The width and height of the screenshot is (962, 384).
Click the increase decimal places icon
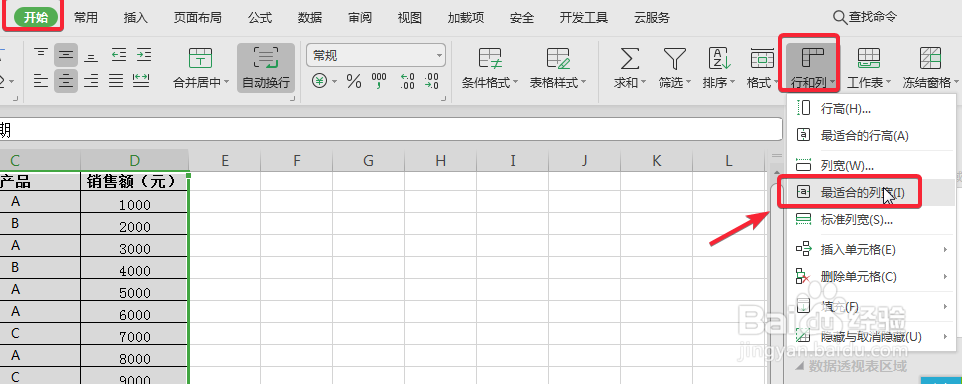[407, 80]
